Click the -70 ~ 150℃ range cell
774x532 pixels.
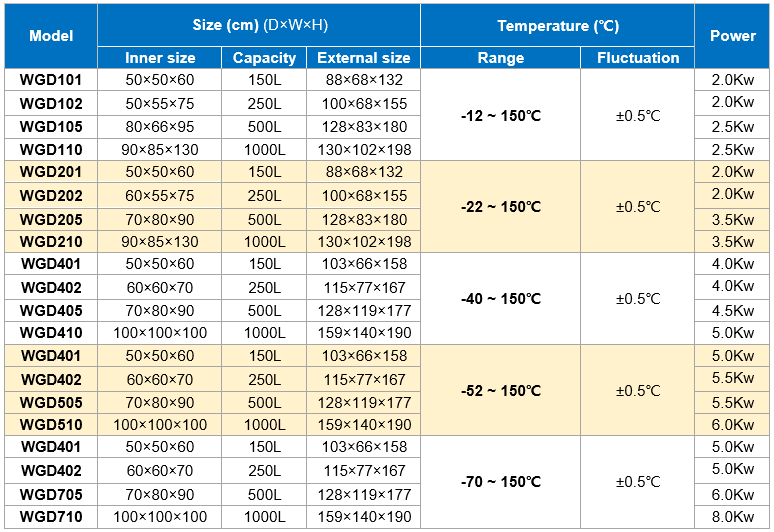[x=501, y=482]
